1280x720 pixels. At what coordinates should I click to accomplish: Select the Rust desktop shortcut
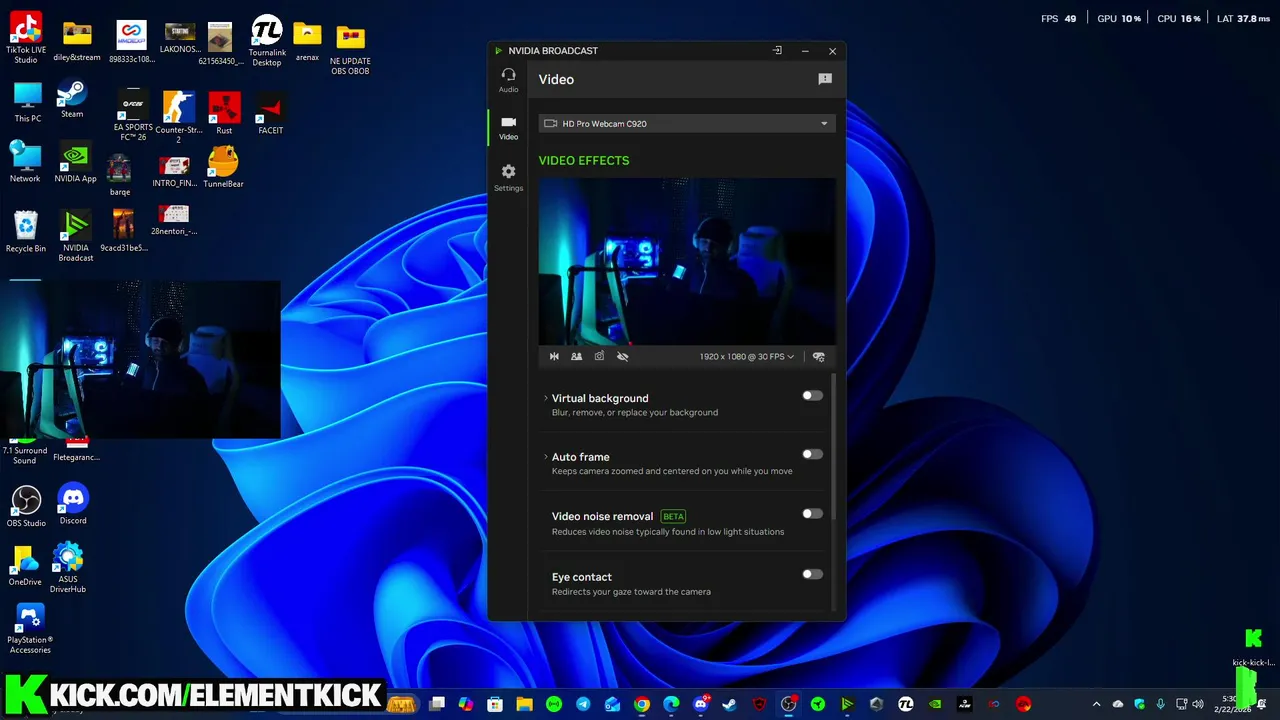tap(224, 112)
